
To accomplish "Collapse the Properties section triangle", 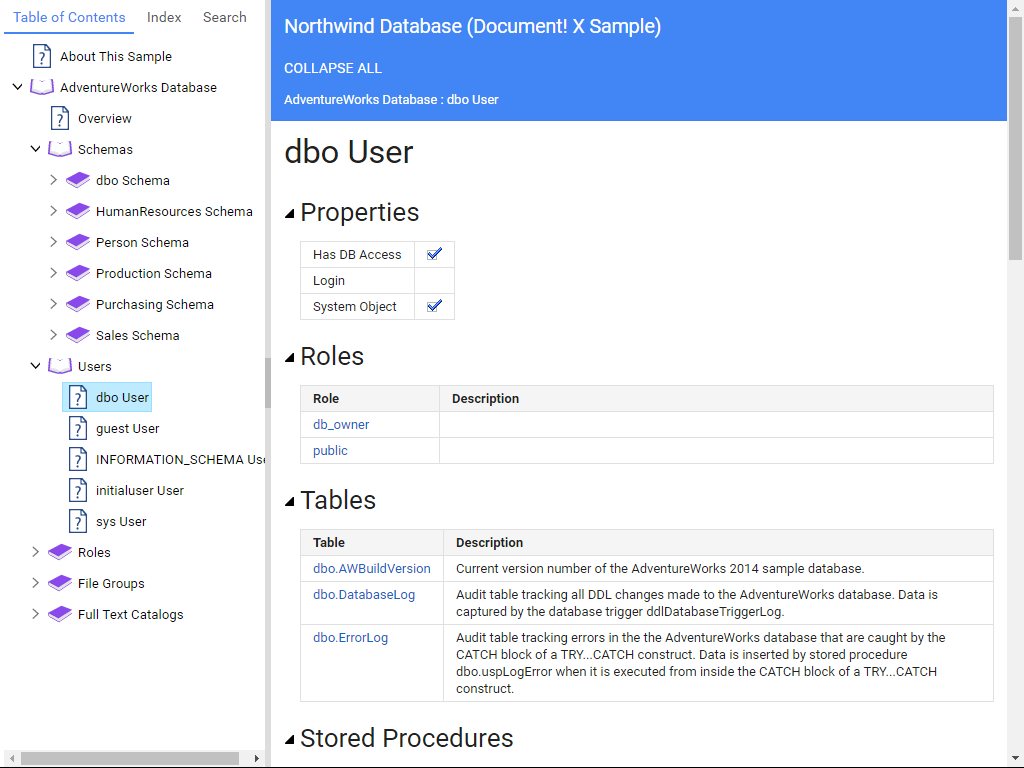I will coord(290,214).
